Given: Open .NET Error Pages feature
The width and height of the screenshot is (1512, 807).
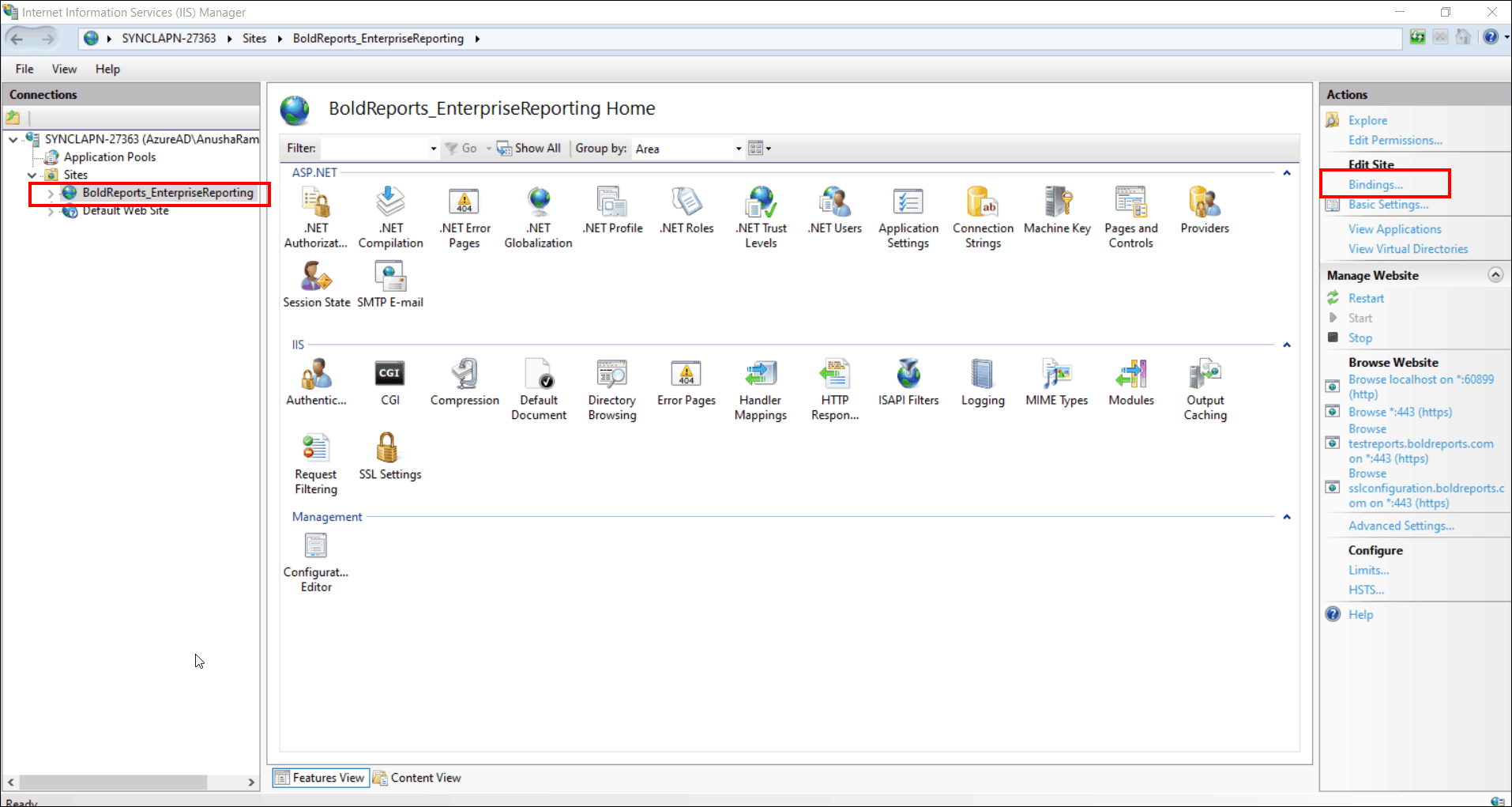Looking at the screenshot, I should point(465,217).
